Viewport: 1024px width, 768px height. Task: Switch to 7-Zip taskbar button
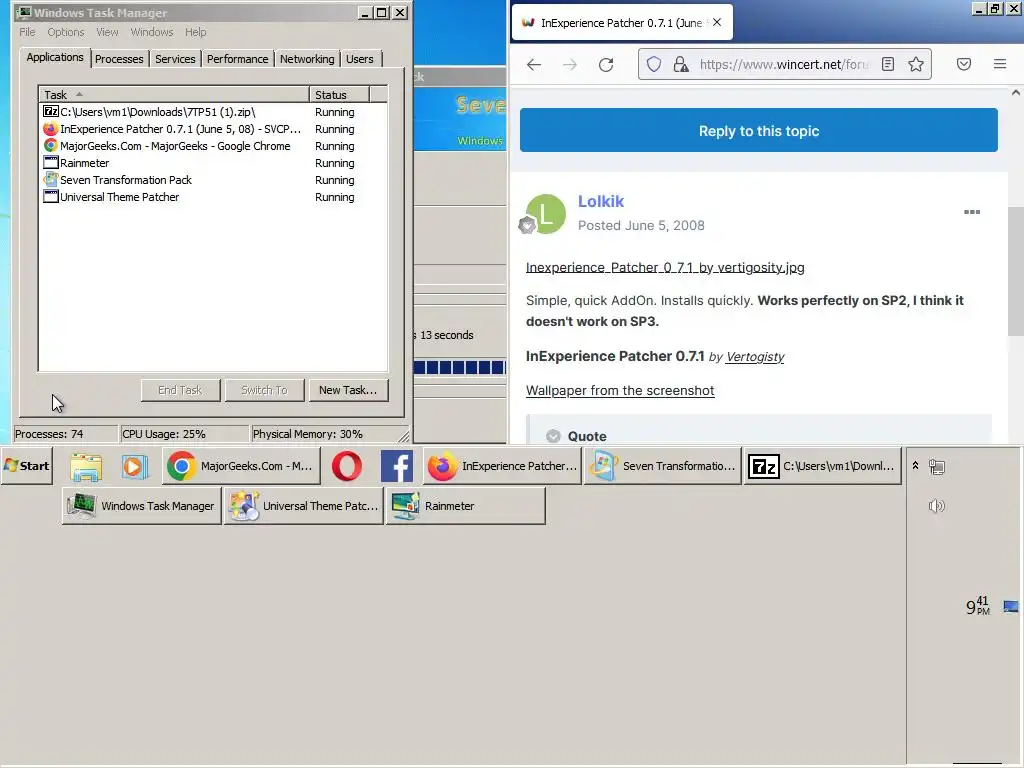pyautogui.click(x=823, y=466)
